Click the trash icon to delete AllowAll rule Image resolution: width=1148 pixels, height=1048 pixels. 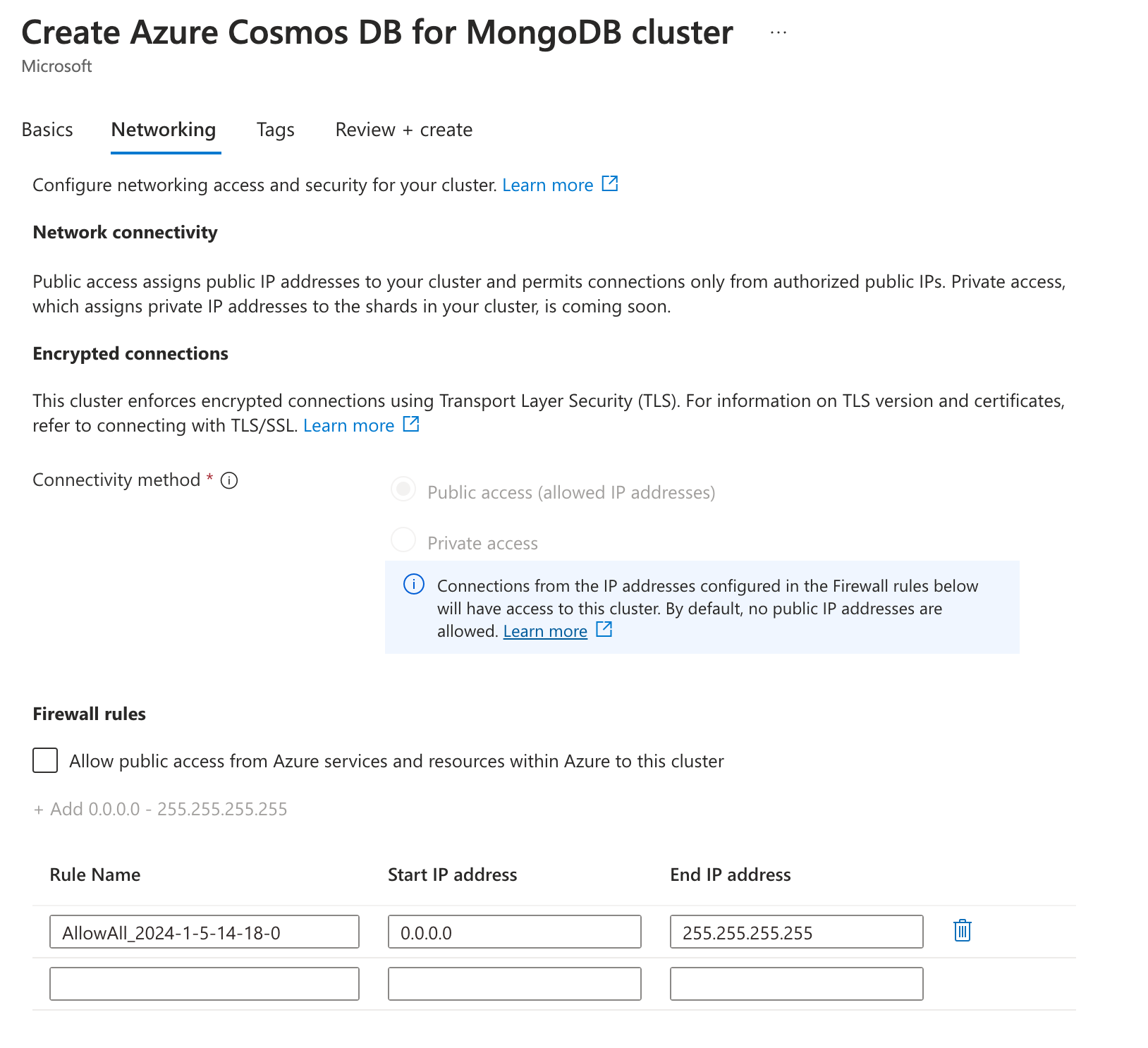tap(962, 931)
